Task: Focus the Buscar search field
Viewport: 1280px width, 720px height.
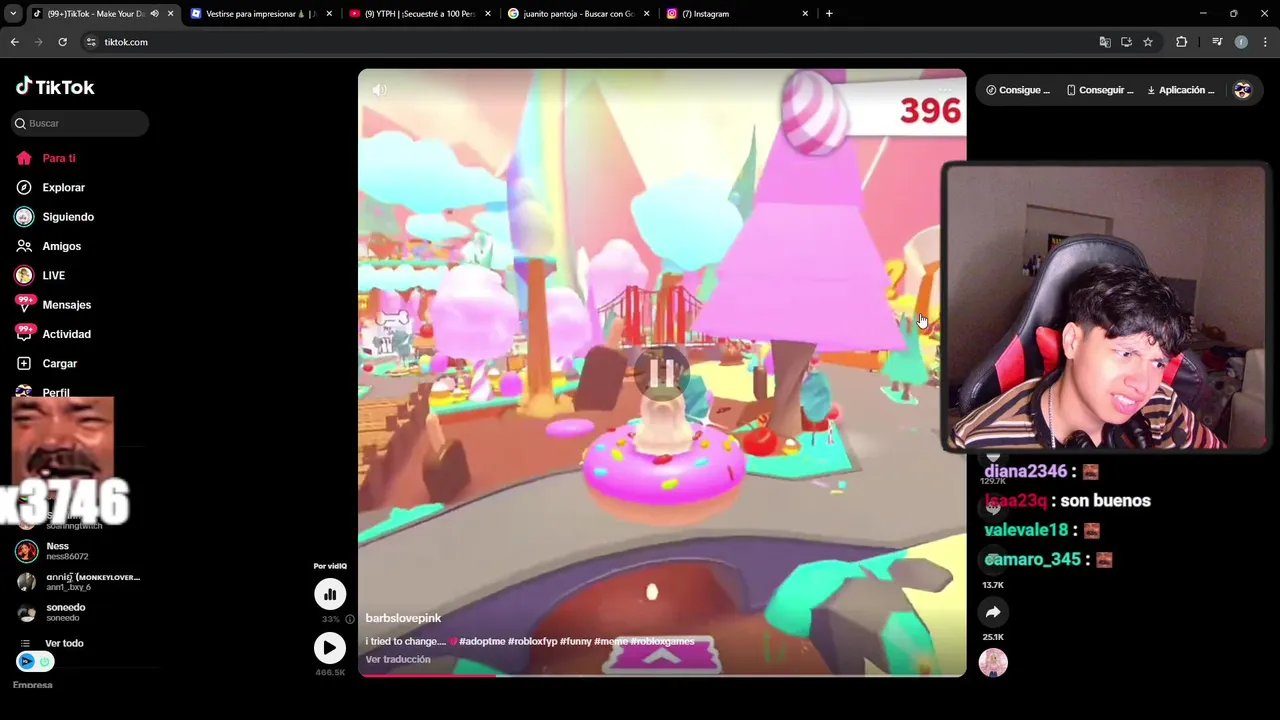Action: (x=80, y=123)
